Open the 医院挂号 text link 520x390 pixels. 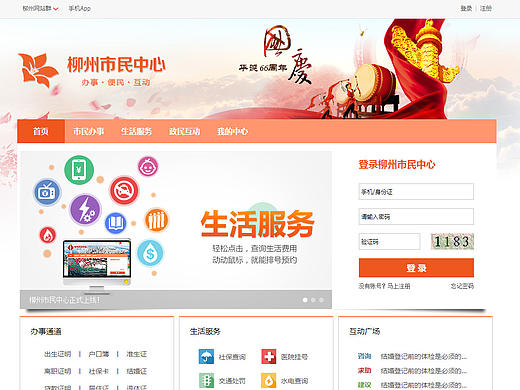294,357
